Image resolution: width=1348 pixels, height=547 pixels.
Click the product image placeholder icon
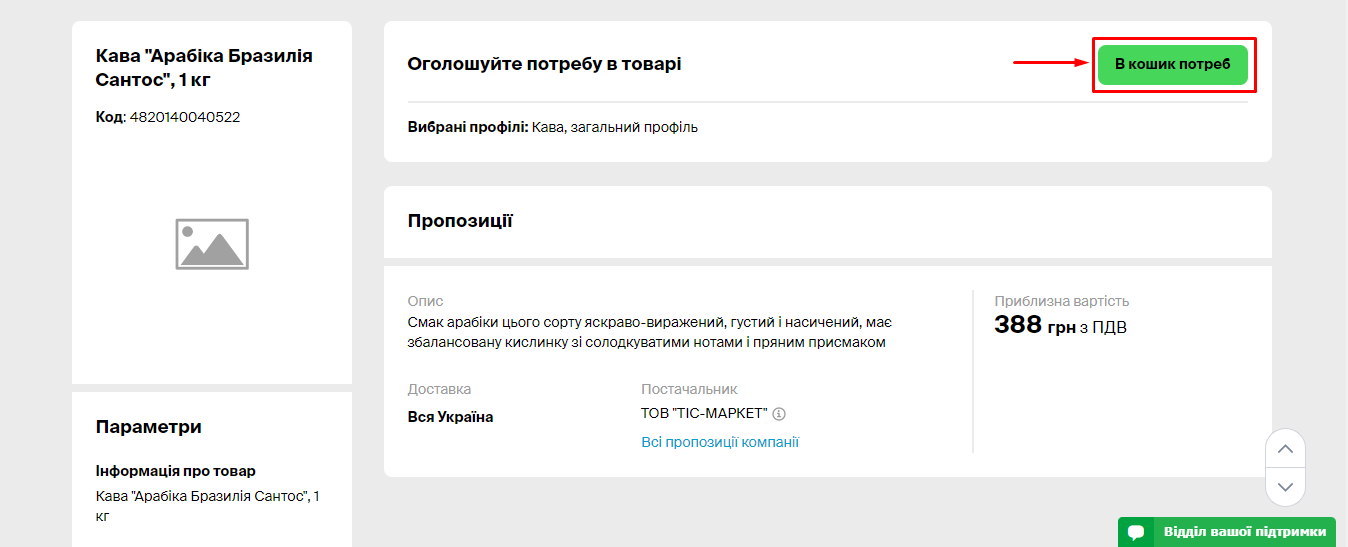point(212,245)
